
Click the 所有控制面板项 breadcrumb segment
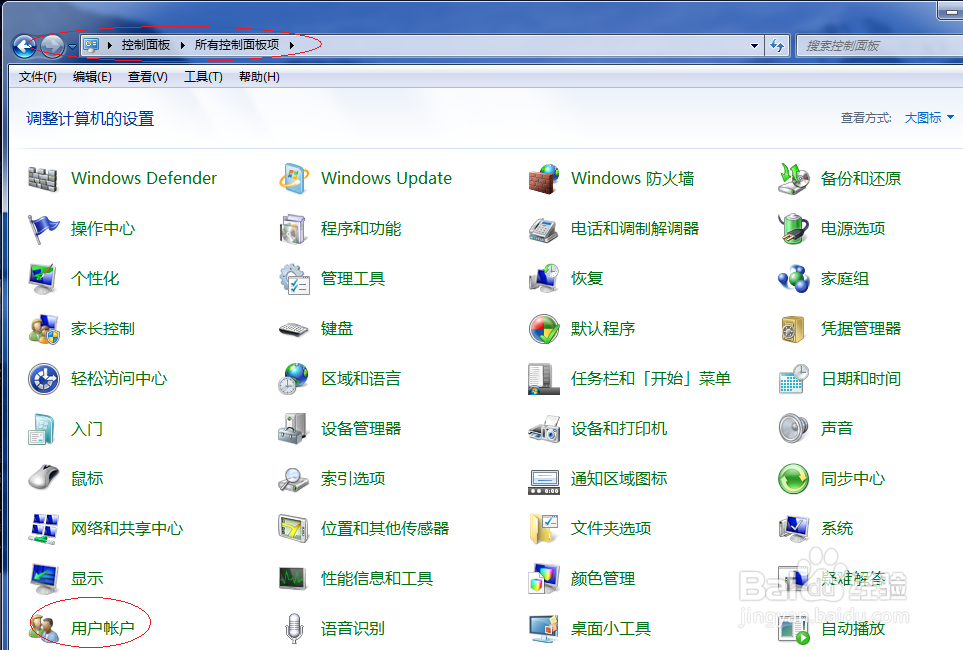click(237, 45)
